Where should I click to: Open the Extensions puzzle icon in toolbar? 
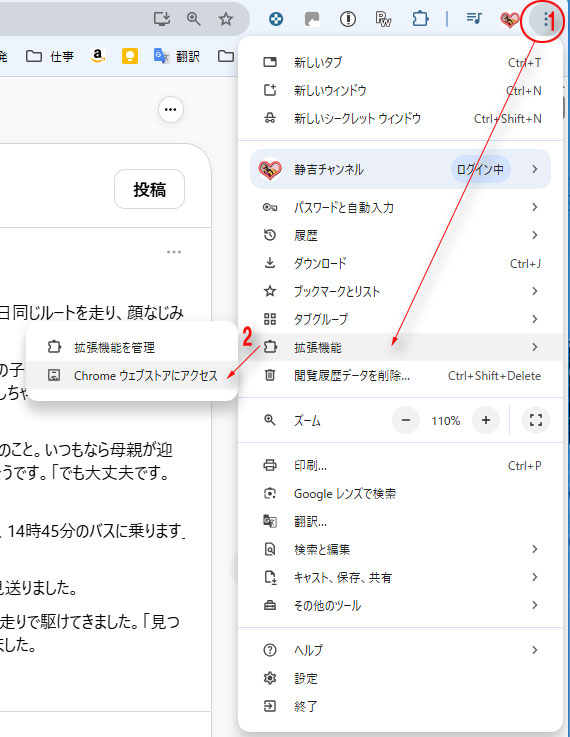point(420,19)
